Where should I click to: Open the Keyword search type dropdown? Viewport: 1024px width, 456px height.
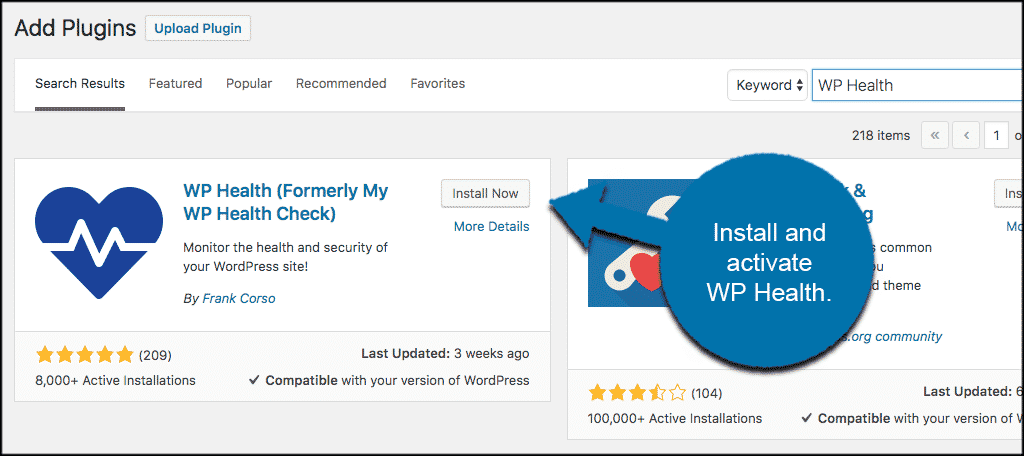(768, 85)
